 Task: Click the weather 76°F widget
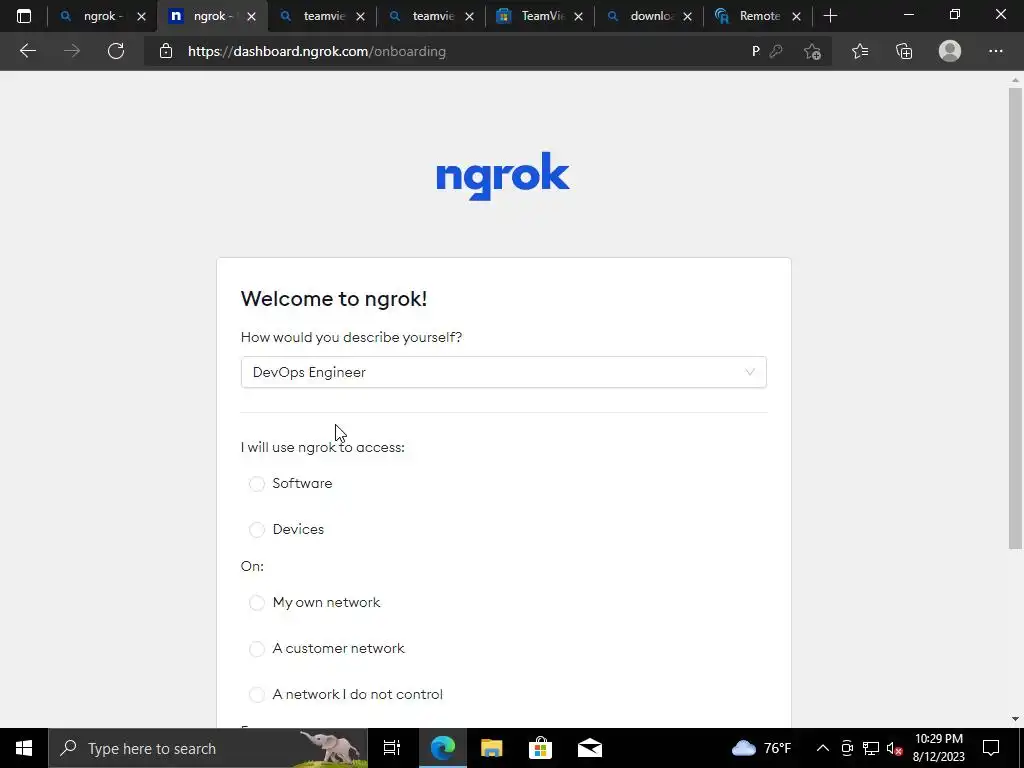point(761,748)
